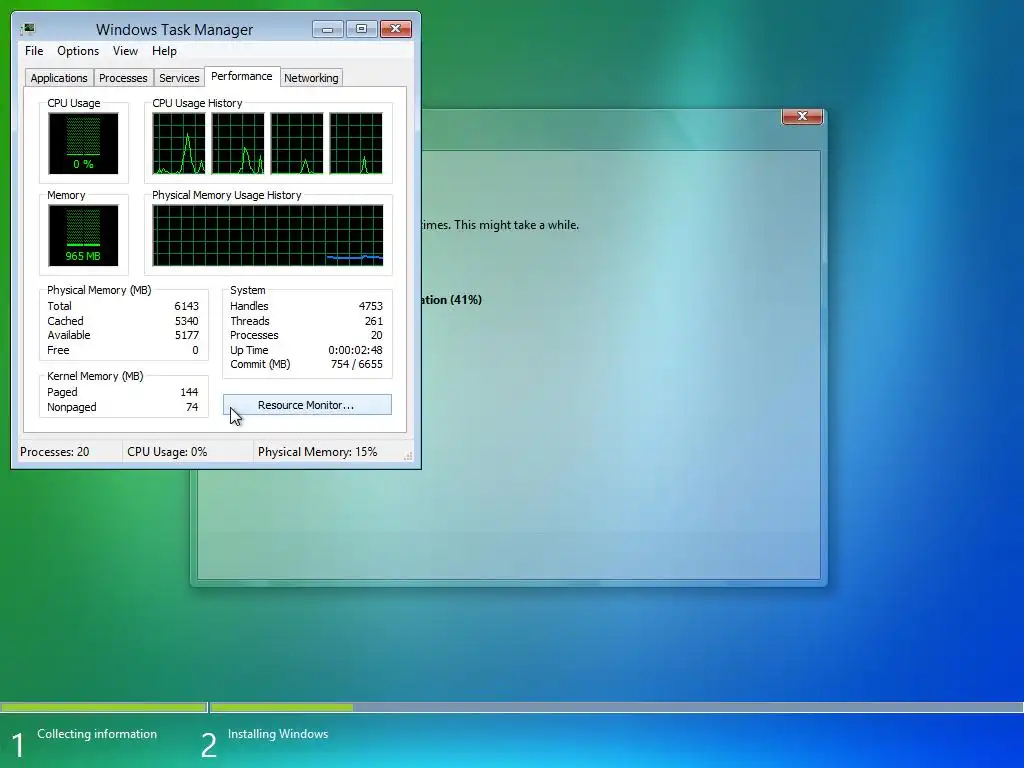Click the Threads value 261

click(x=374, y=321)
